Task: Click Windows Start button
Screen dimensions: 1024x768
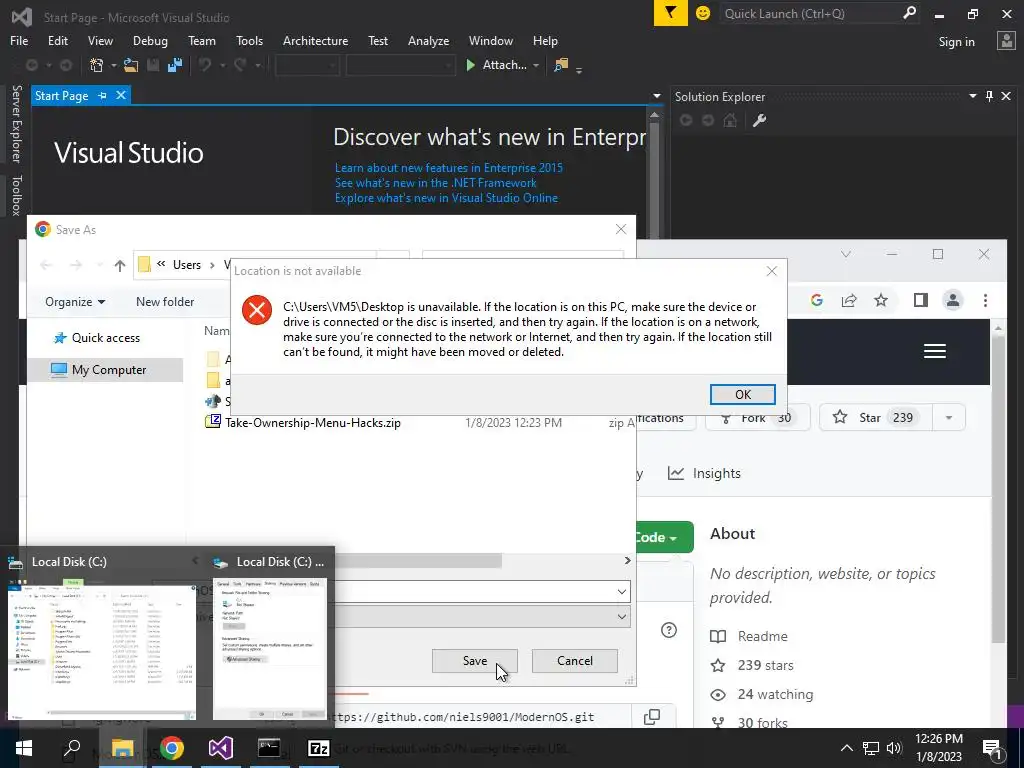Action: click(x=24, y=748)
